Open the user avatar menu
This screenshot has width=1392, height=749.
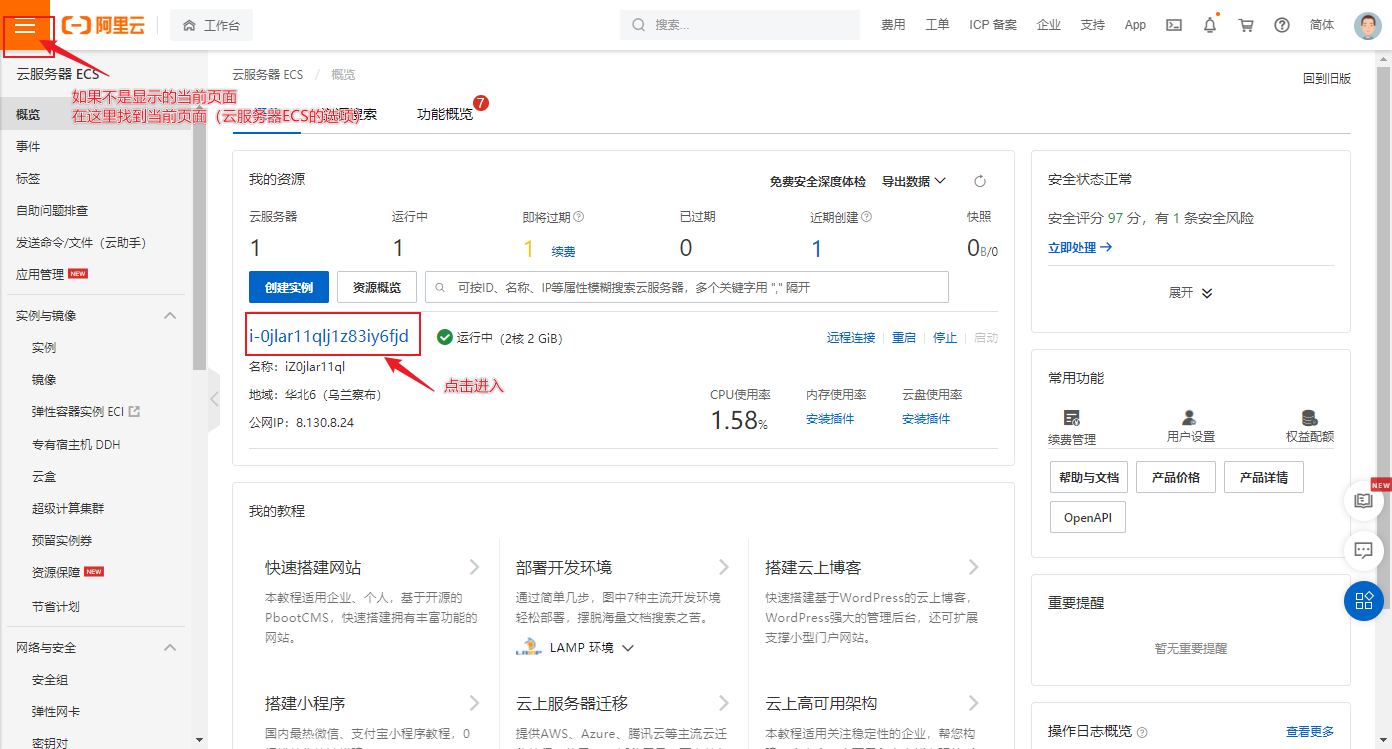tap(1367, 25)
